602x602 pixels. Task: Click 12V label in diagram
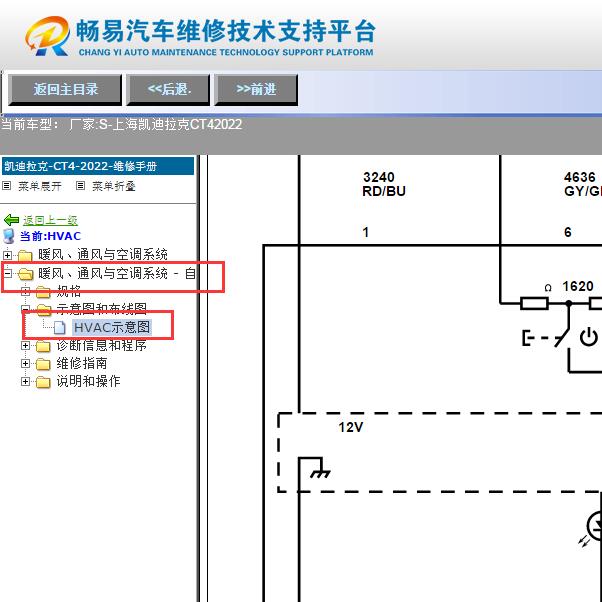click(x=351, y=427)
